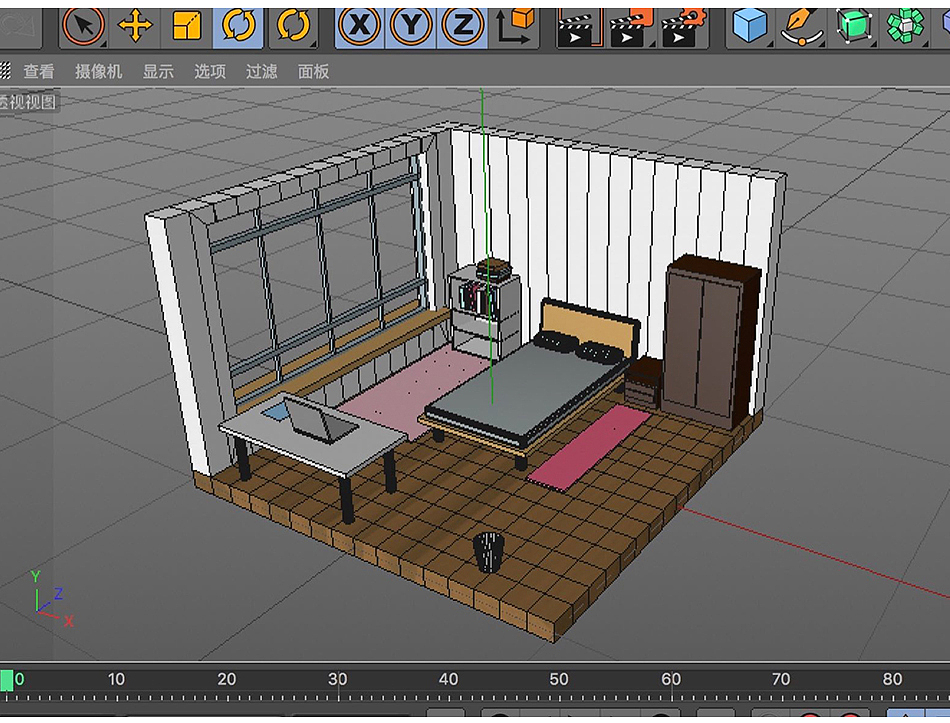Open the 显示 display menu

(158, 72)
